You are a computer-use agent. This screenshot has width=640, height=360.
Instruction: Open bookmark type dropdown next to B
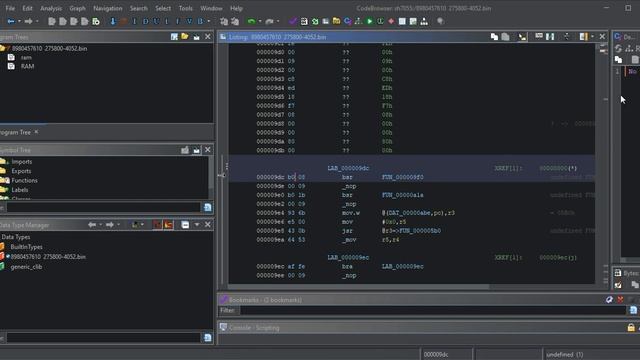209,21
